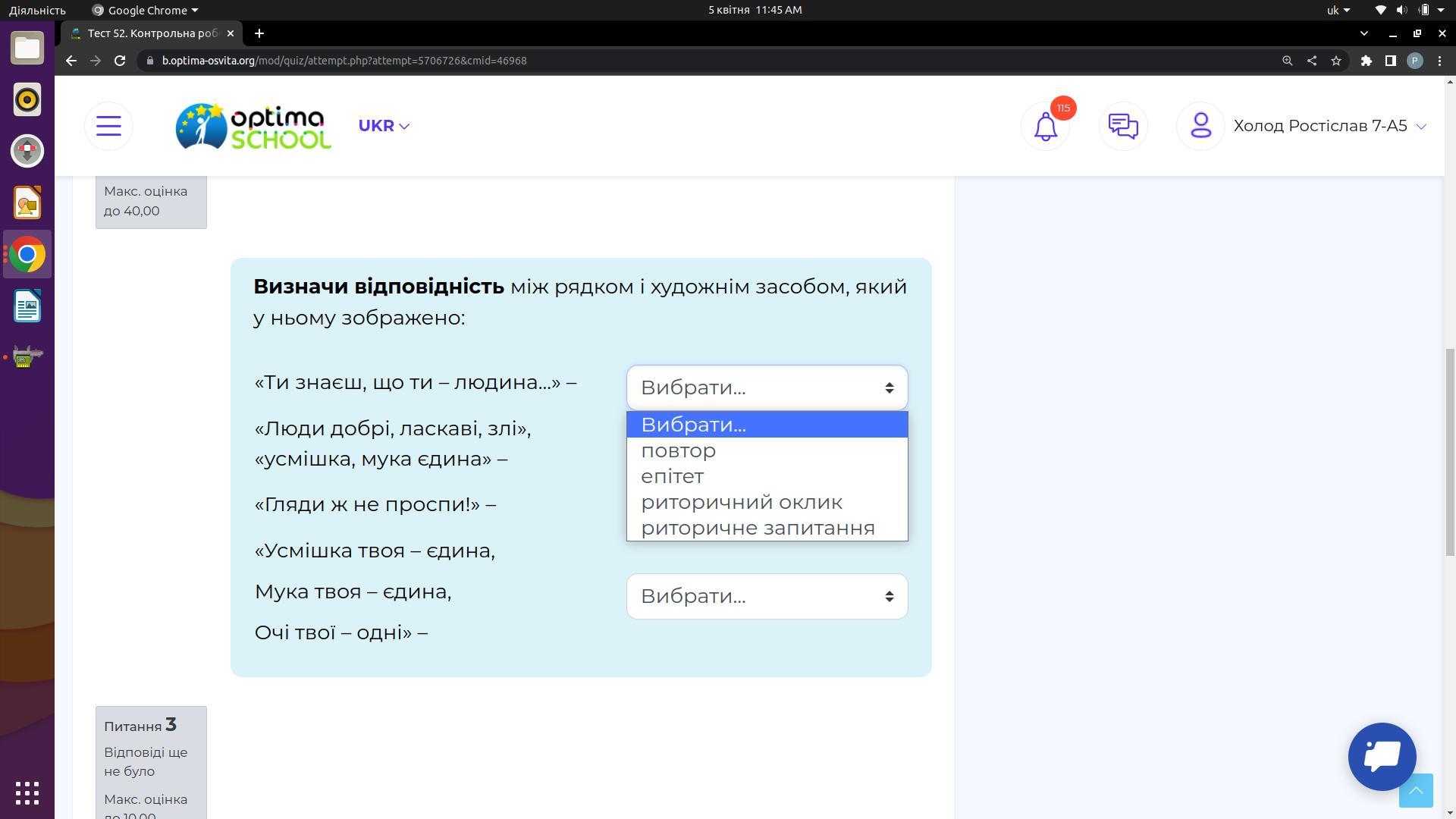
Task: Choose риторичне запитання from the list
Action: [758, 528]
